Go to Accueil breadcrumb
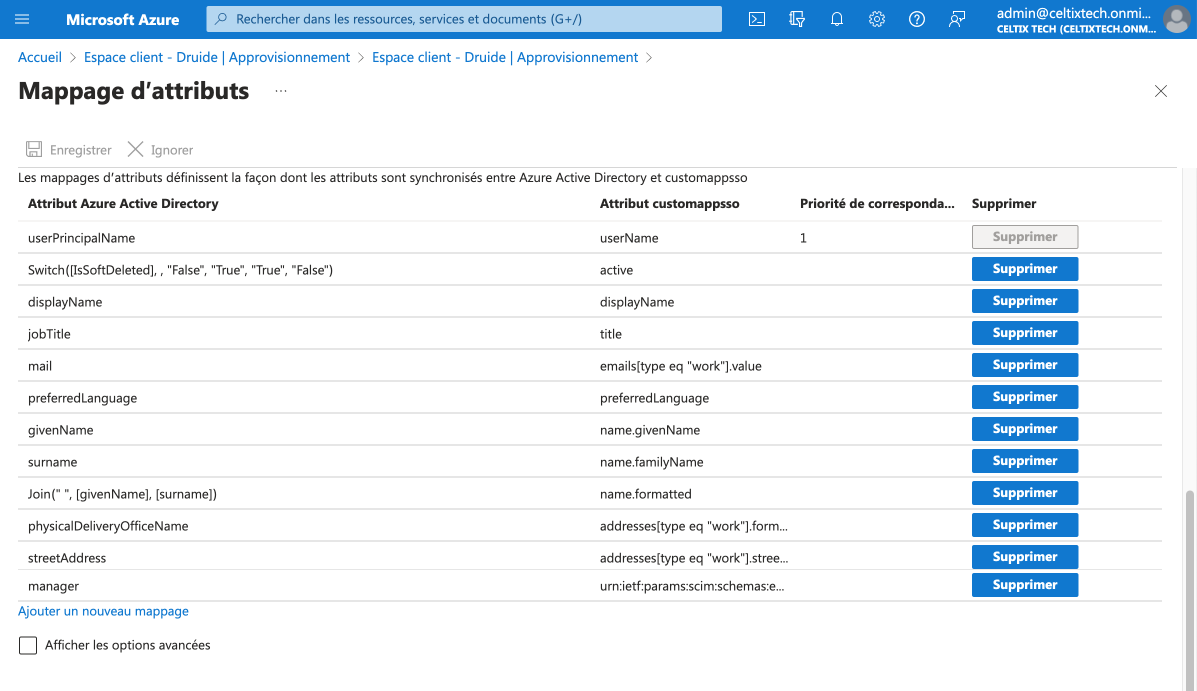1197x691 pixels. [x=40, y=57]
